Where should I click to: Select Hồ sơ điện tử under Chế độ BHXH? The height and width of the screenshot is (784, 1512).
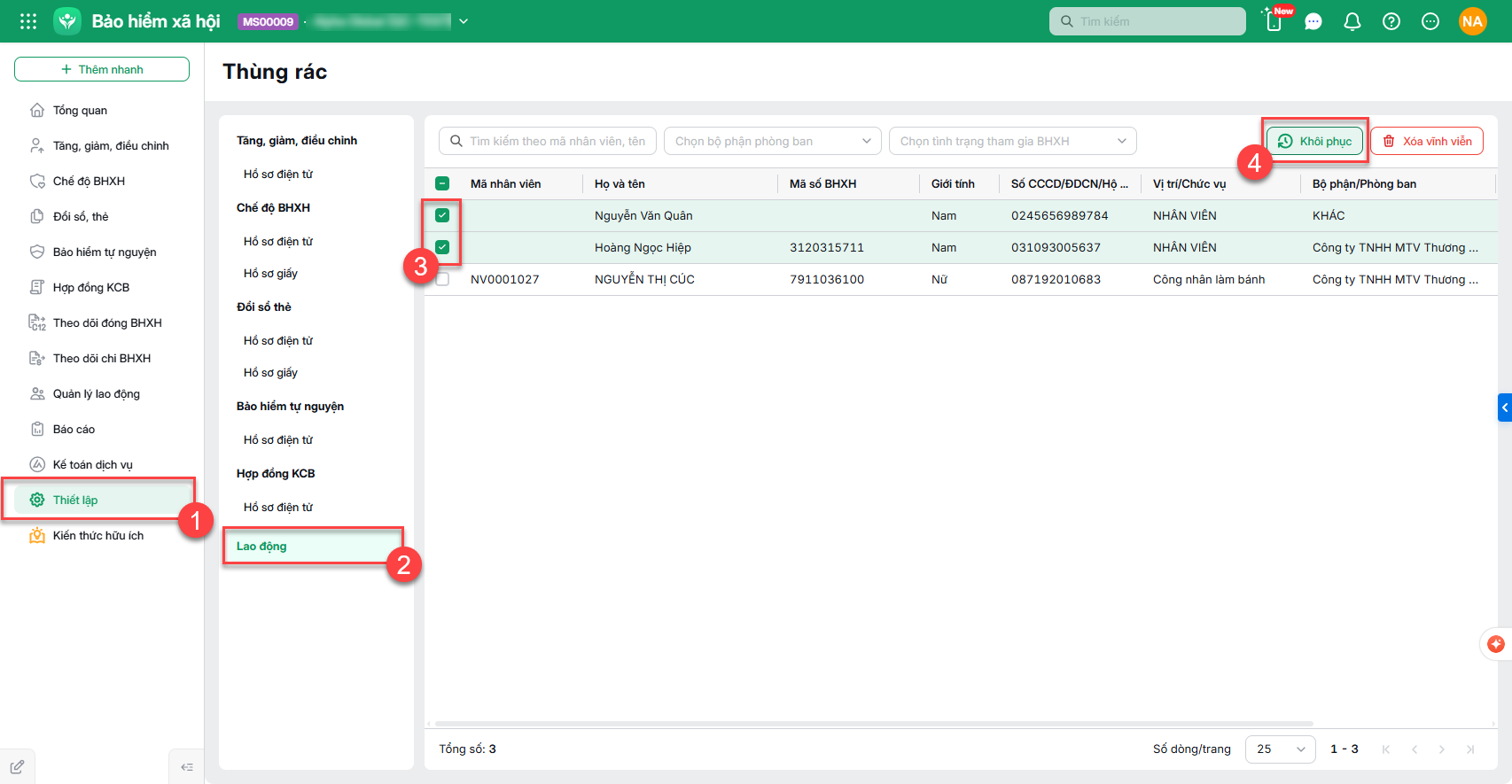tap(278, 241)
